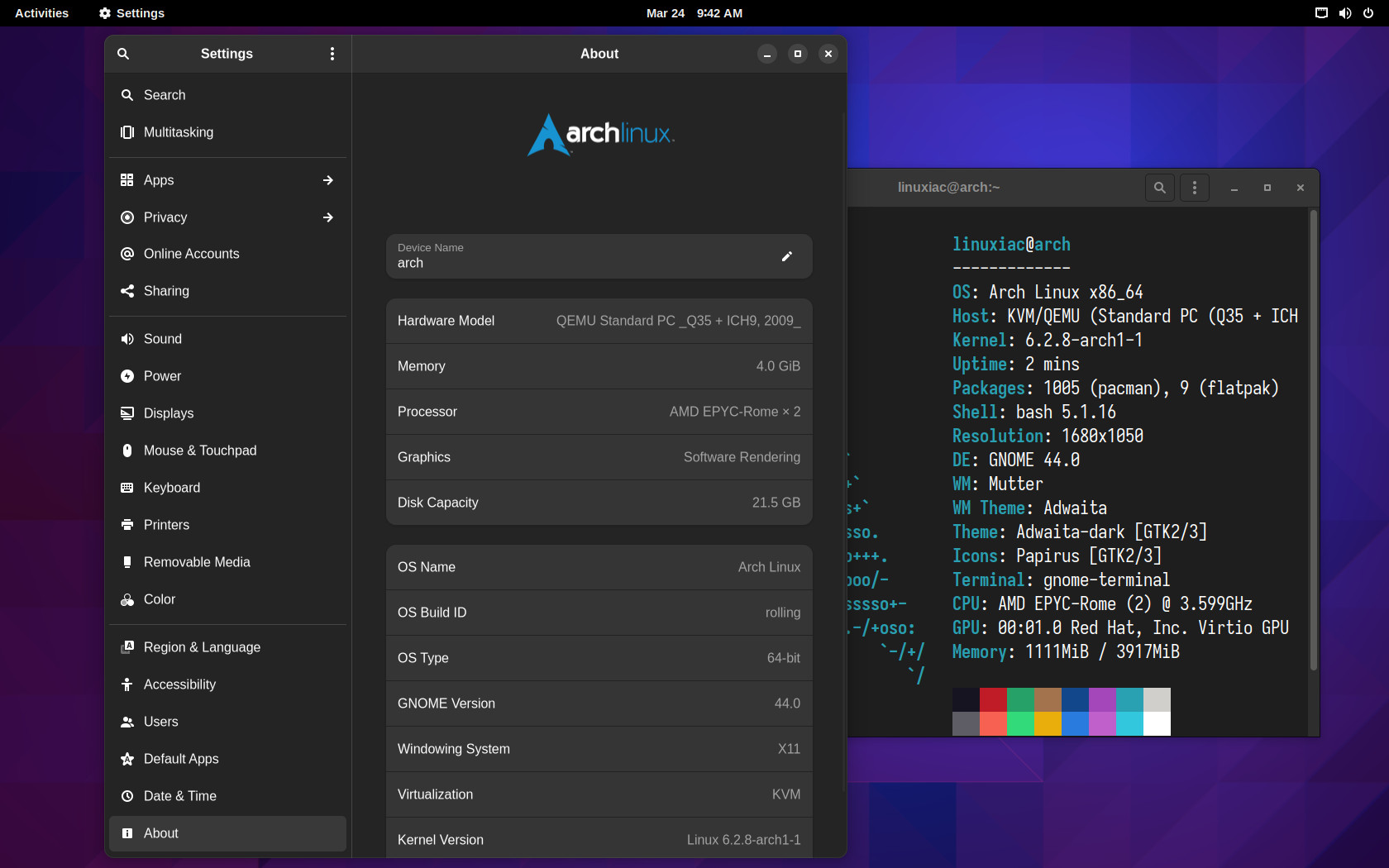Open the Sharing settings panel
The image size is (1389, 868).
click(x=227, y=291)
